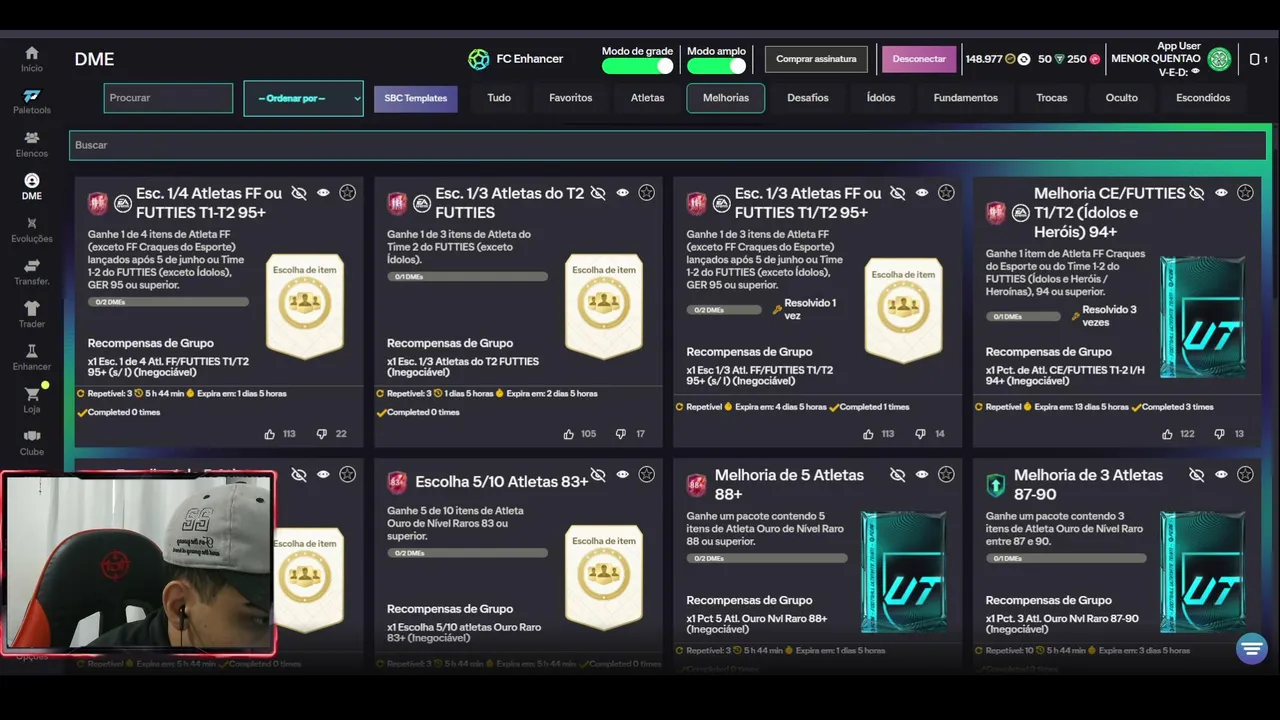1280x720 pixels.
Task: Star the Escolha 5/10 Atletas 83+ card
Action: (647, 475)
